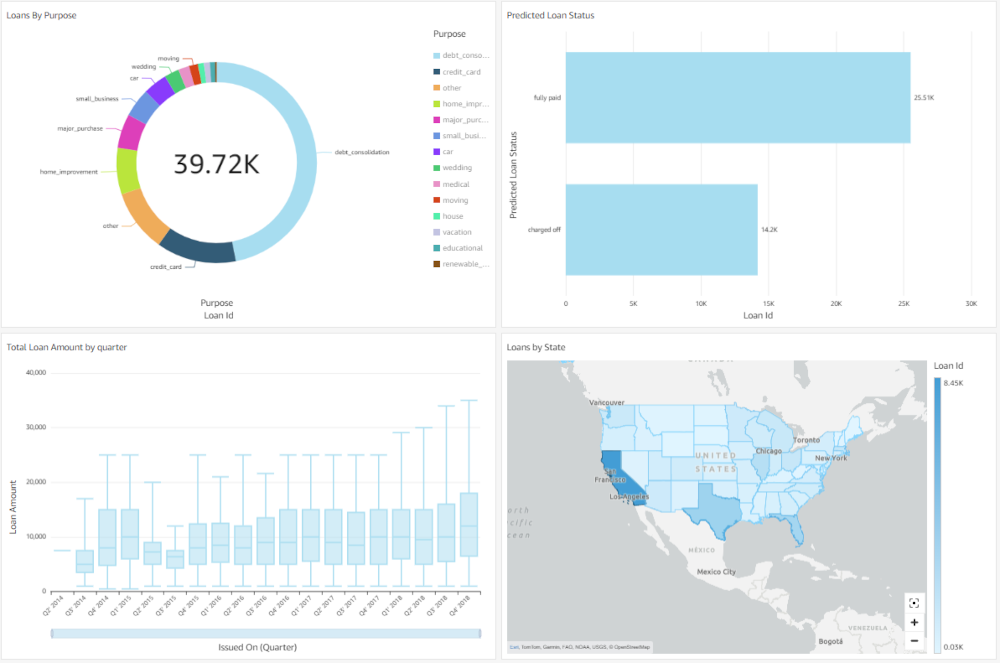
Task: Click the TomTom attribution link
Action: [528, 648]
